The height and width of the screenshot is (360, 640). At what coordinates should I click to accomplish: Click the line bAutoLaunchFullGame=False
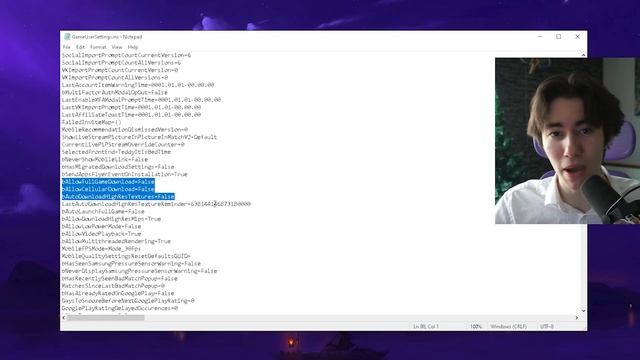coord(103,211)
